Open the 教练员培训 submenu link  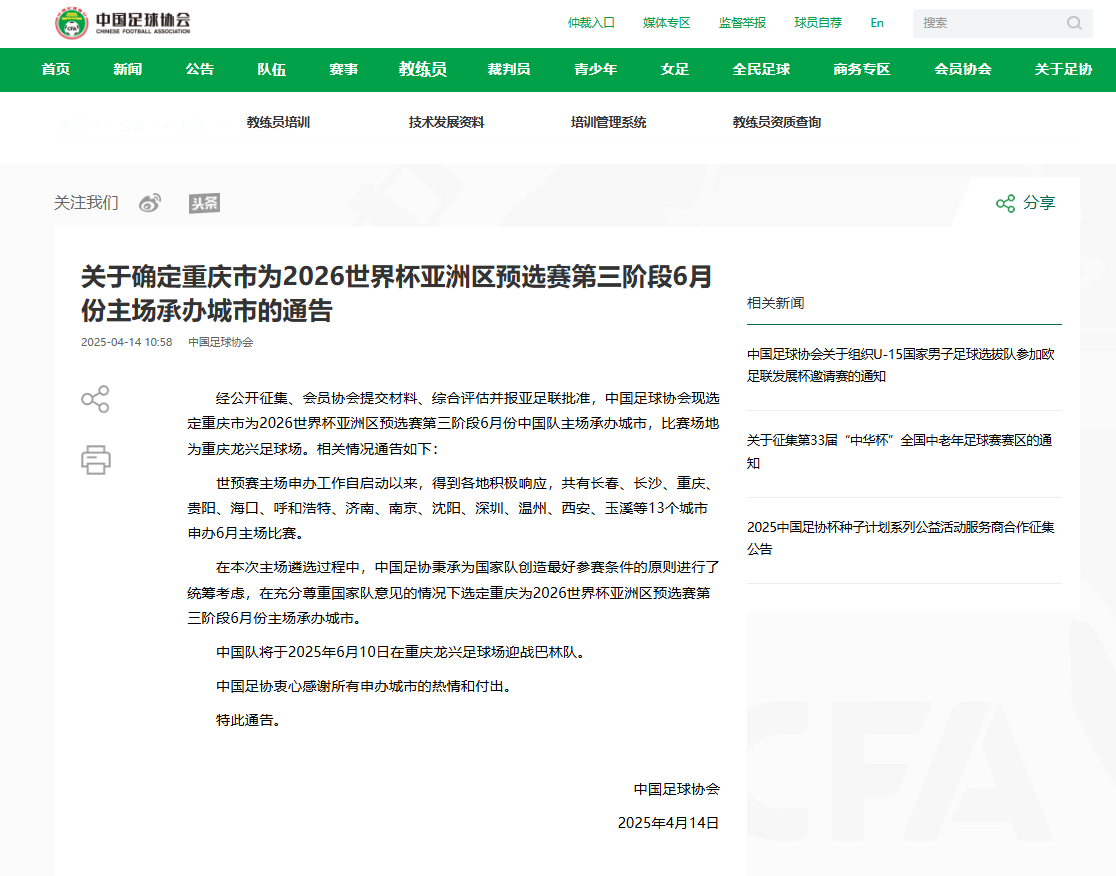[x=277, y=122]
